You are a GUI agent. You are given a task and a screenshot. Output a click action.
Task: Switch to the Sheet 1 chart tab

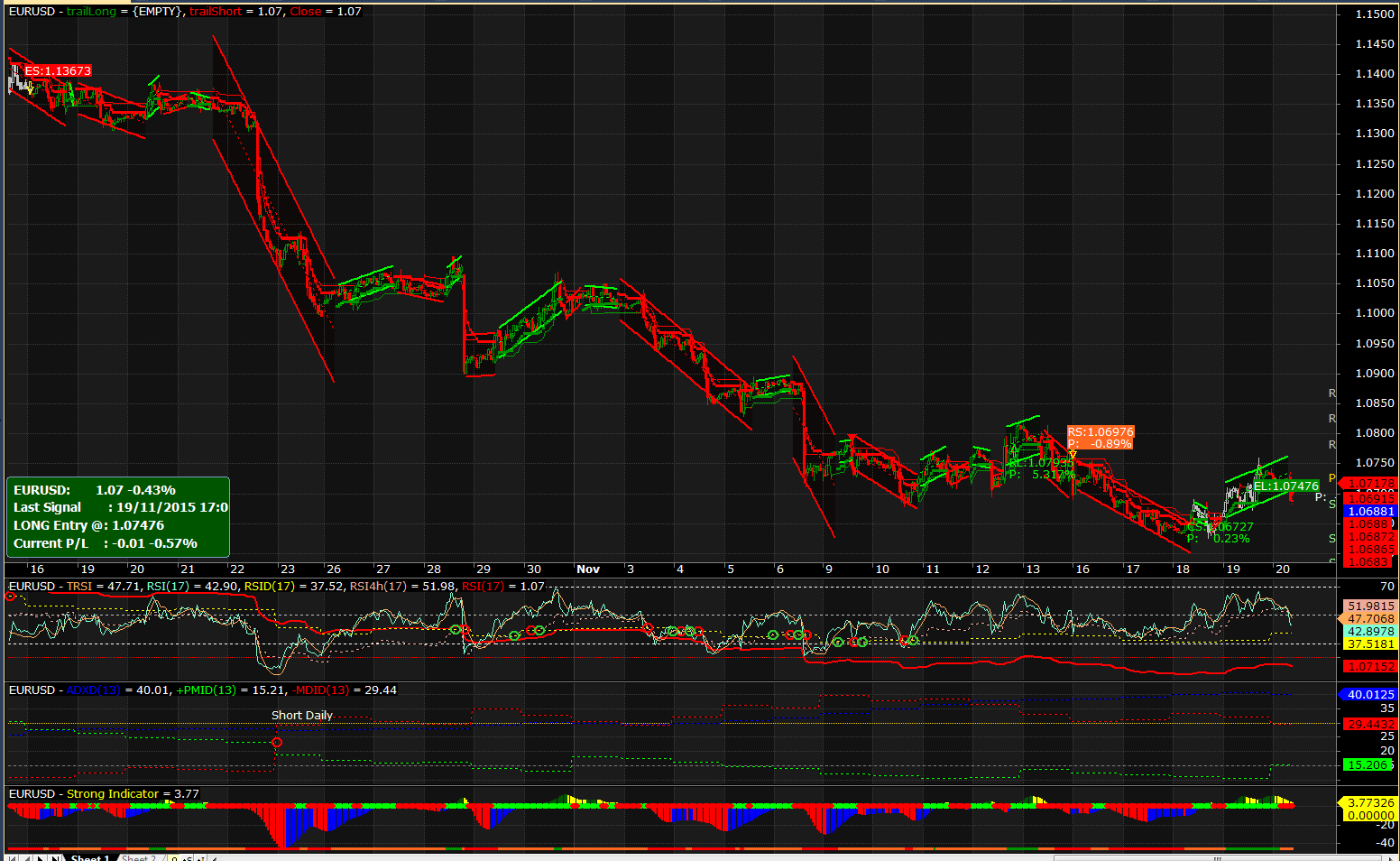(90, 857)
